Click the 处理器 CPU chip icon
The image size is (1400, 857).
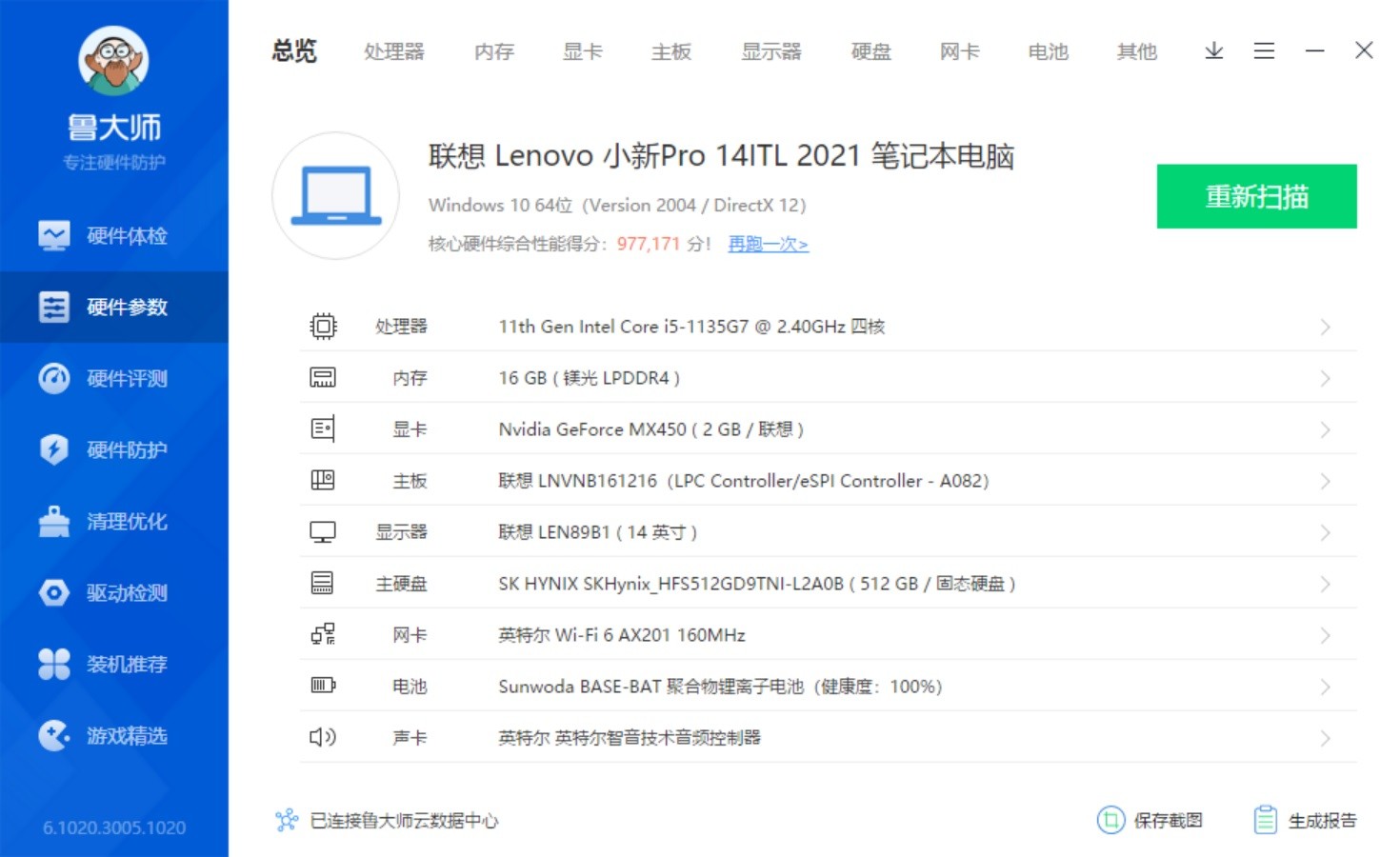tap(323, 327)
